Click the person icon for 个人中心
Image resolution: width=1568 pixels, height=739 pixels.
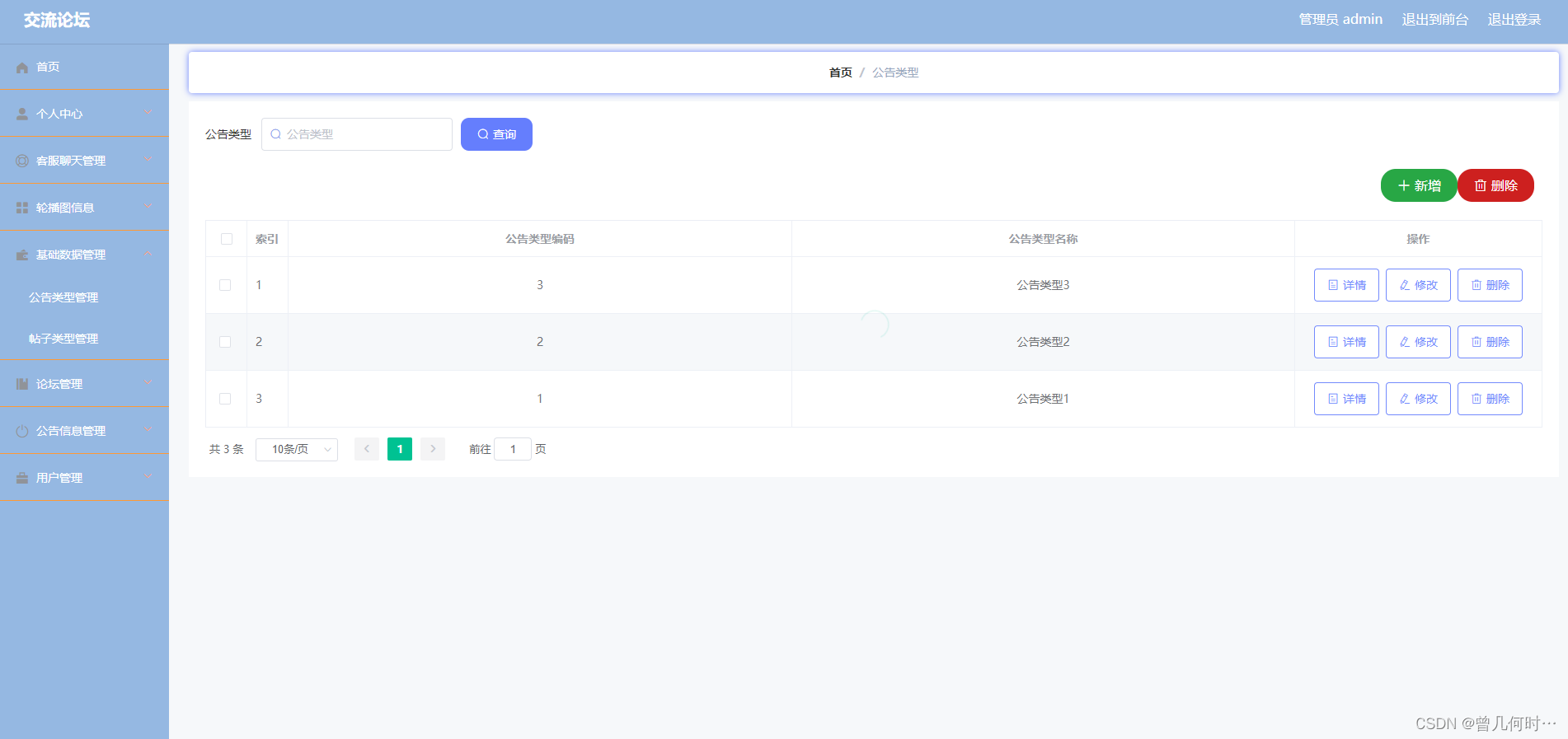pyautogui.click(x=22, y=115)
